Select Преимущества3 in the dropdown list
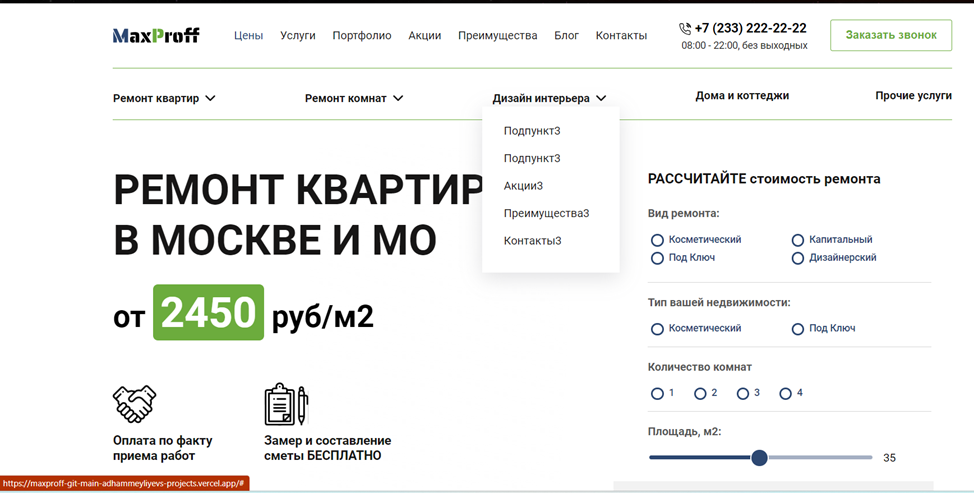 [546, 213]
